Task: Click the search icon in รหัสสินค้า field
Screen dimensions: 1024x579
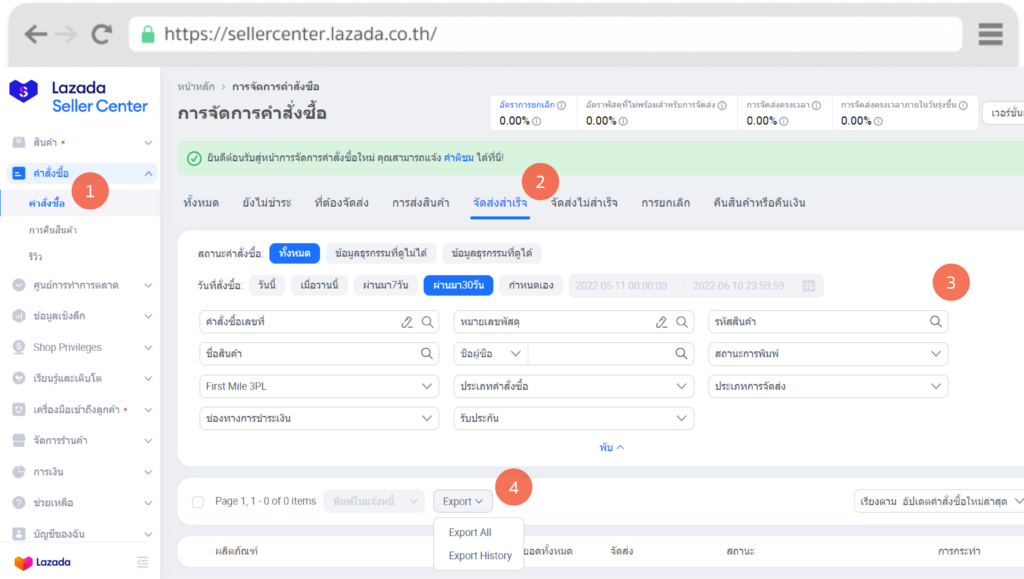Action: 935,322
